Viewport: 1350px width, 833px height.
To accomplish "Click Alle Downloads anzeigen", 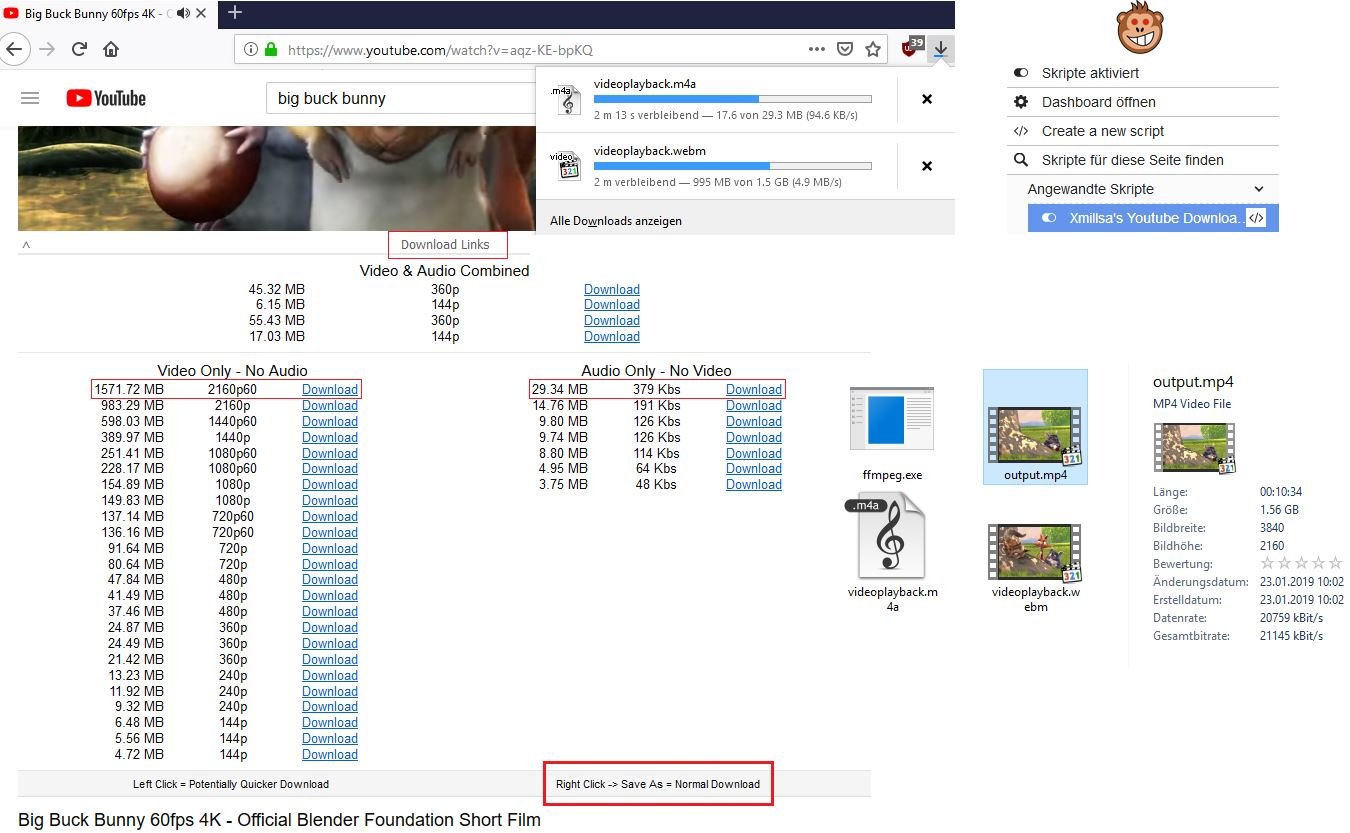I will coord(616,221).
